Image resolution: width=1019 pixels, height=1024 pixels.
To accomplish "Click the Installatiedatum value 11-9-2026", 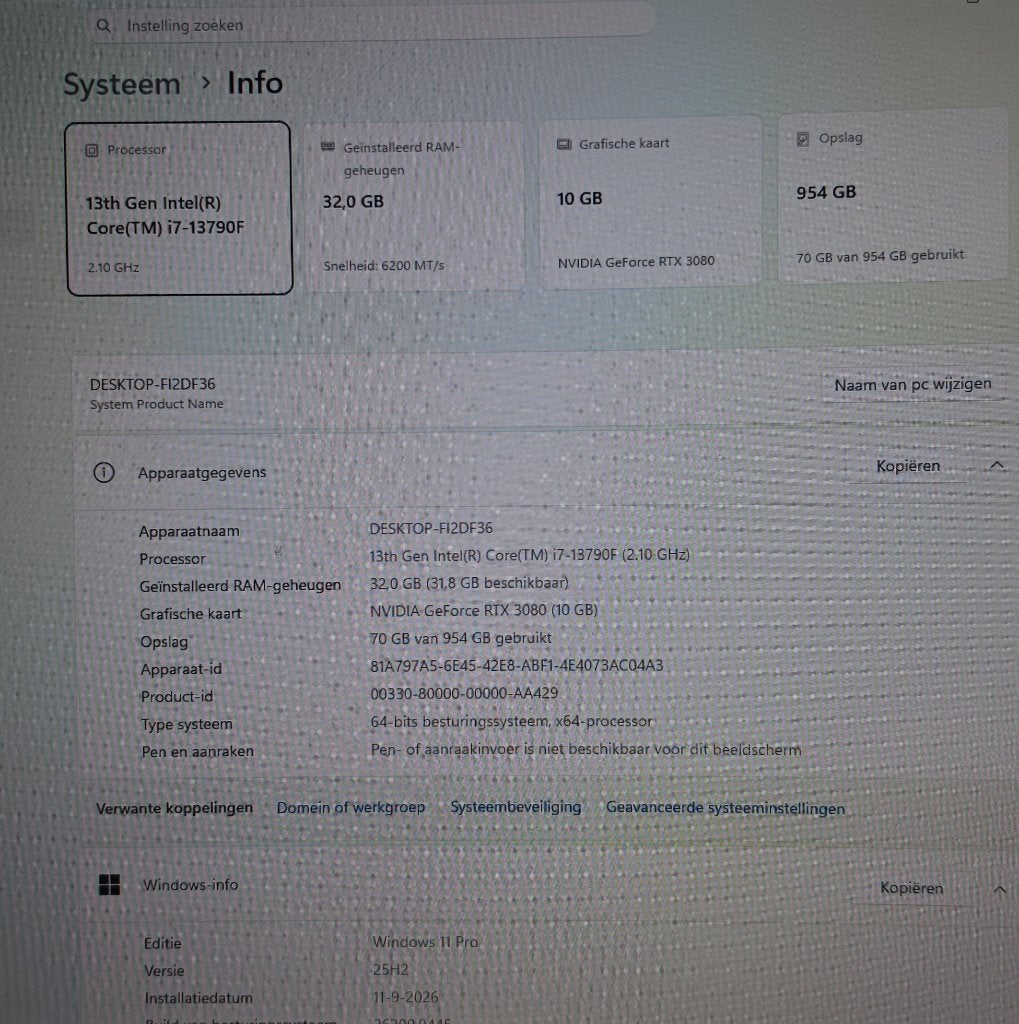I will point(406,997).
